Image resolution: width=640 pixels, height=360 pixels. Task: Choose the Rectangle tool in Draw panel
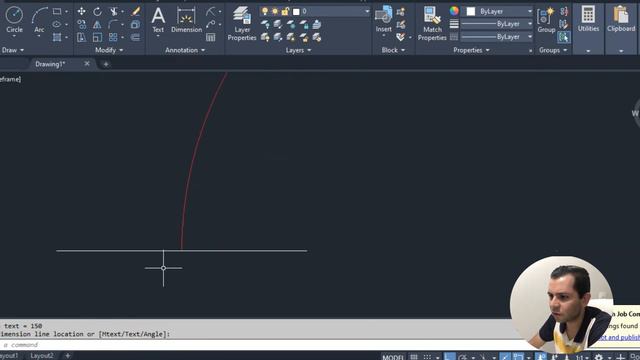[x=57, y=11]
